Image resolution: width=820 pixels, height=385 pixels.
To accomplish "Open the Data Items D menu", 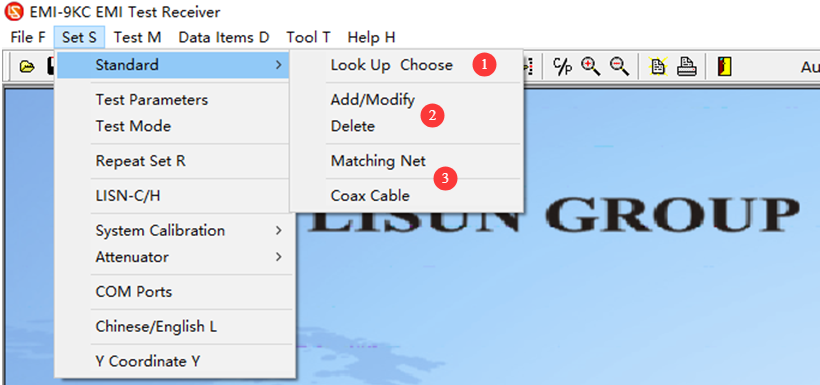I will tap(224, 38).
